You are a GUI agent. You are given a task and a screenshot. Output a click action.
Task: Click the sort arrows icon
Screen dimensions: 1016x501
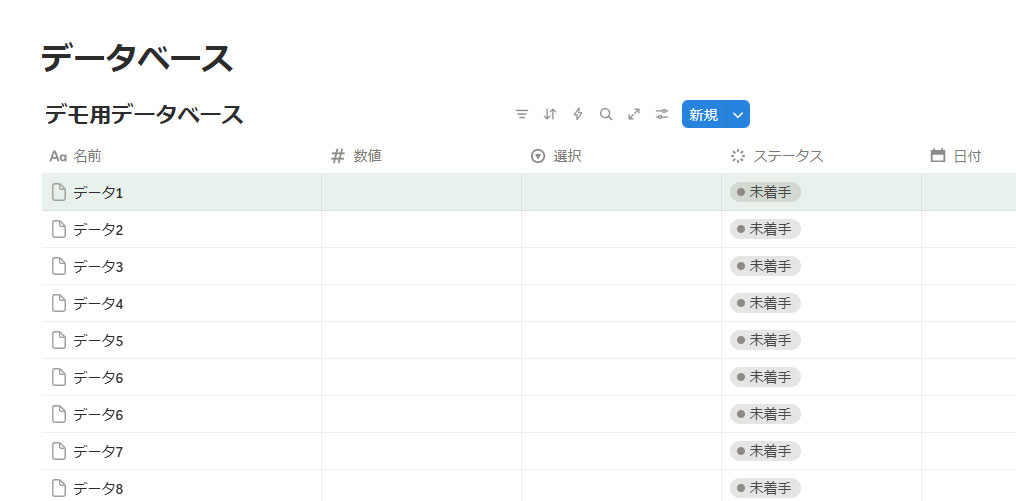549,114
